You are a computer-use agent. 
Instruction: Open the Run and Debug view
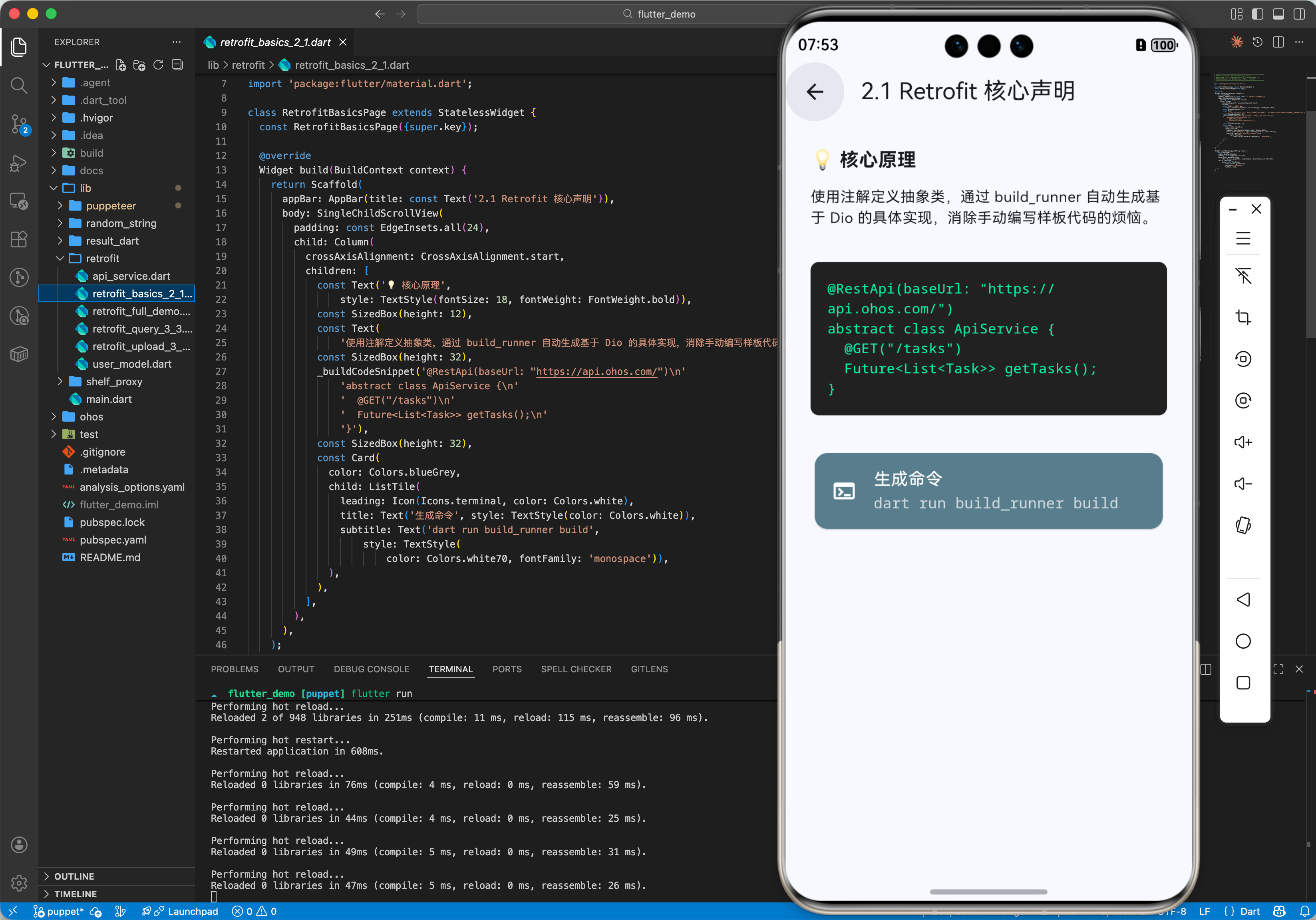pyautogui.click(x=19, y=163)
